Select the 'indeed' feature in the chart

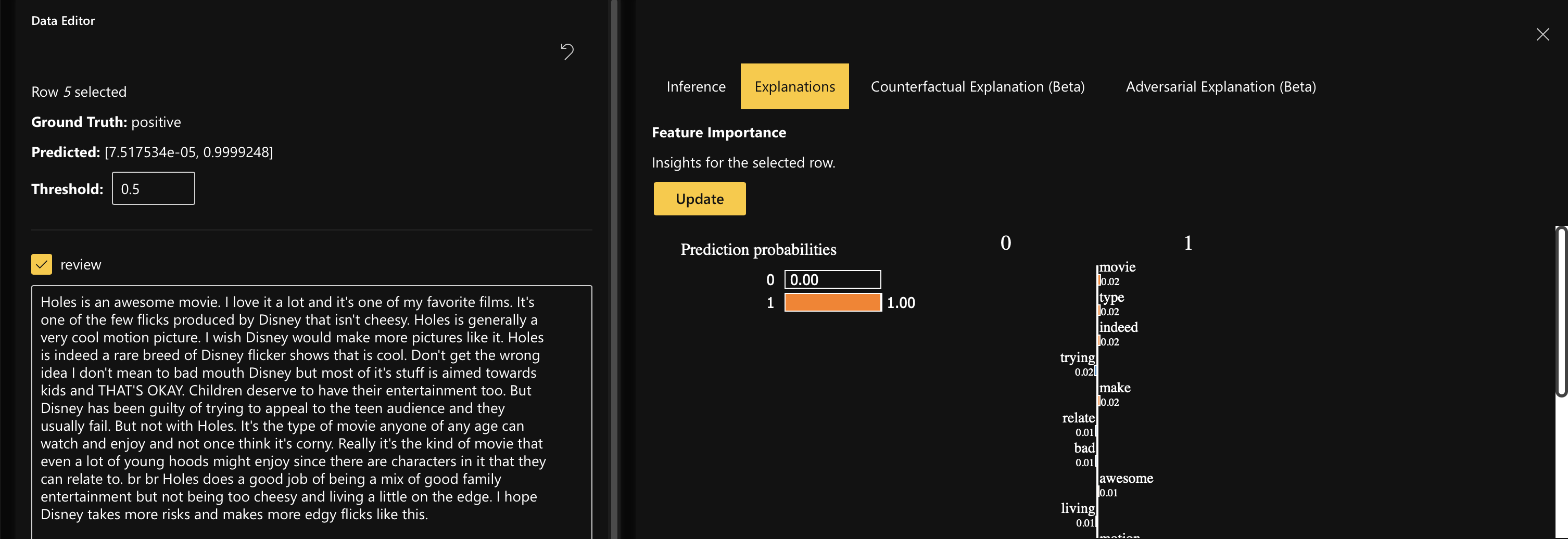tap(1118, 327)
